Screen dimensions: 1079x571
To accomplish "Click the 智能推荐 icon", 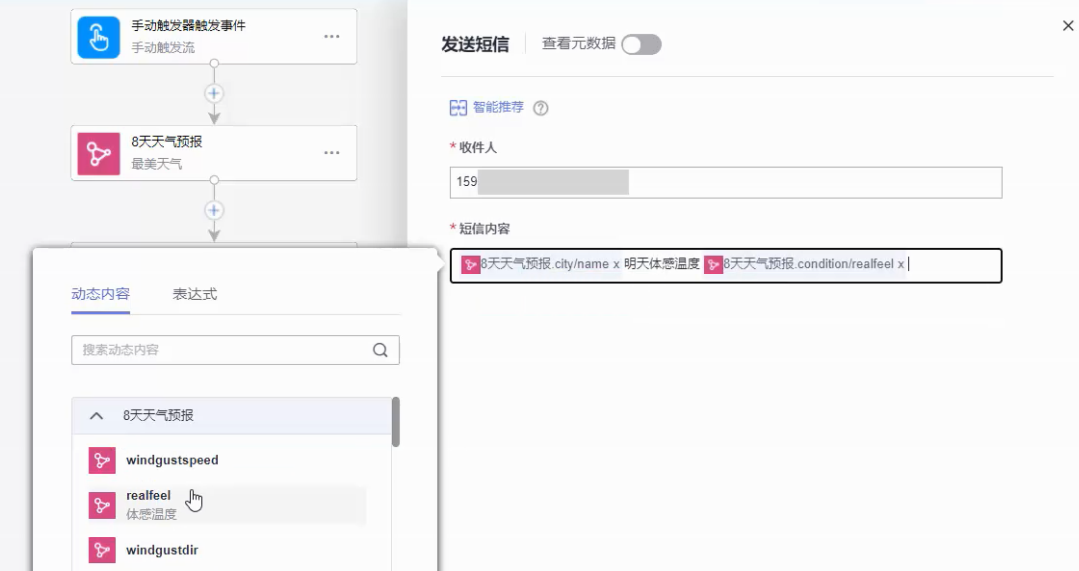I will [458, 107].
